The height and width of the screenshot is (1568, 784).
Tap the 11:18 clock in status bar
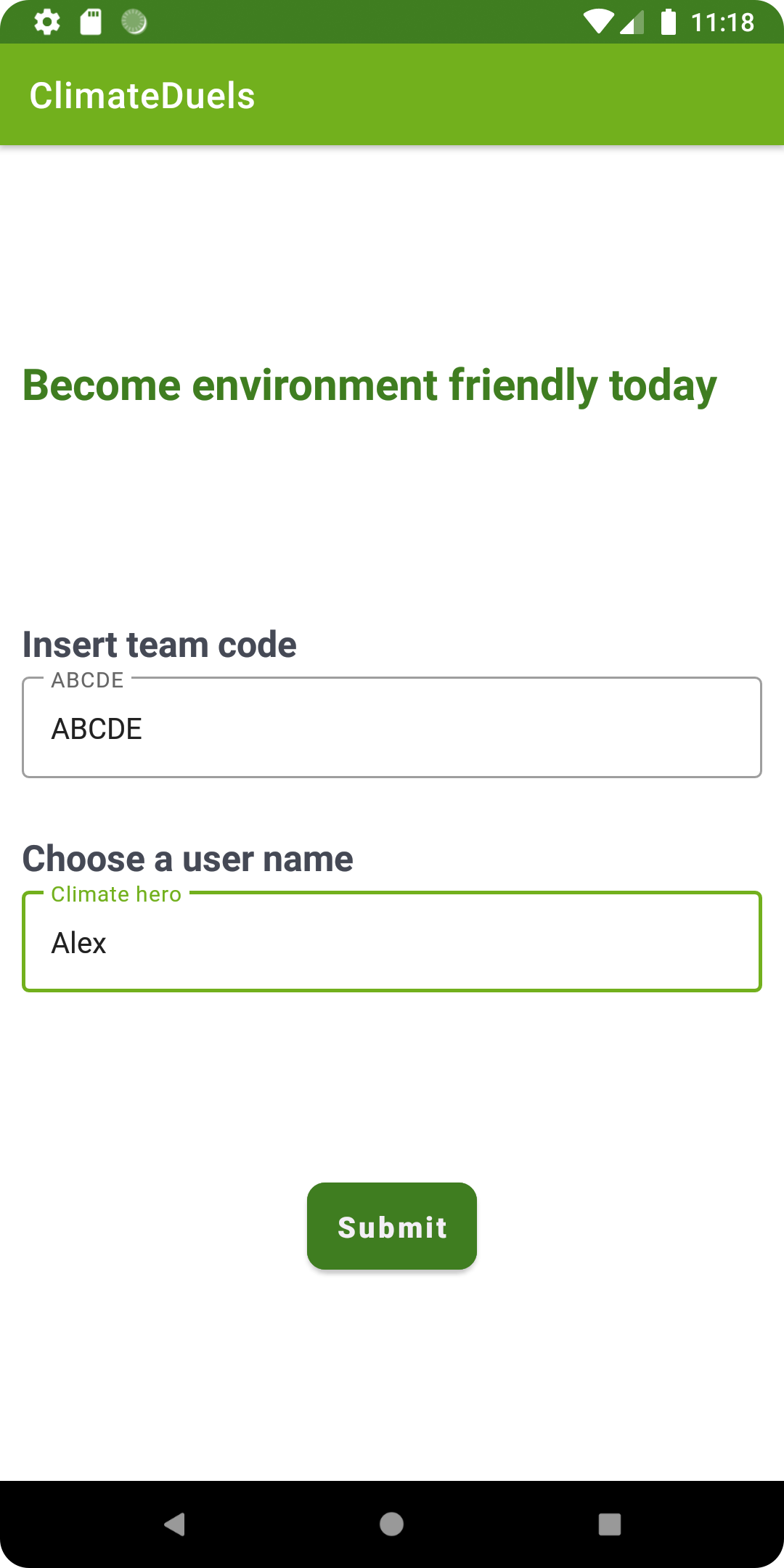(x=722, y=23)
